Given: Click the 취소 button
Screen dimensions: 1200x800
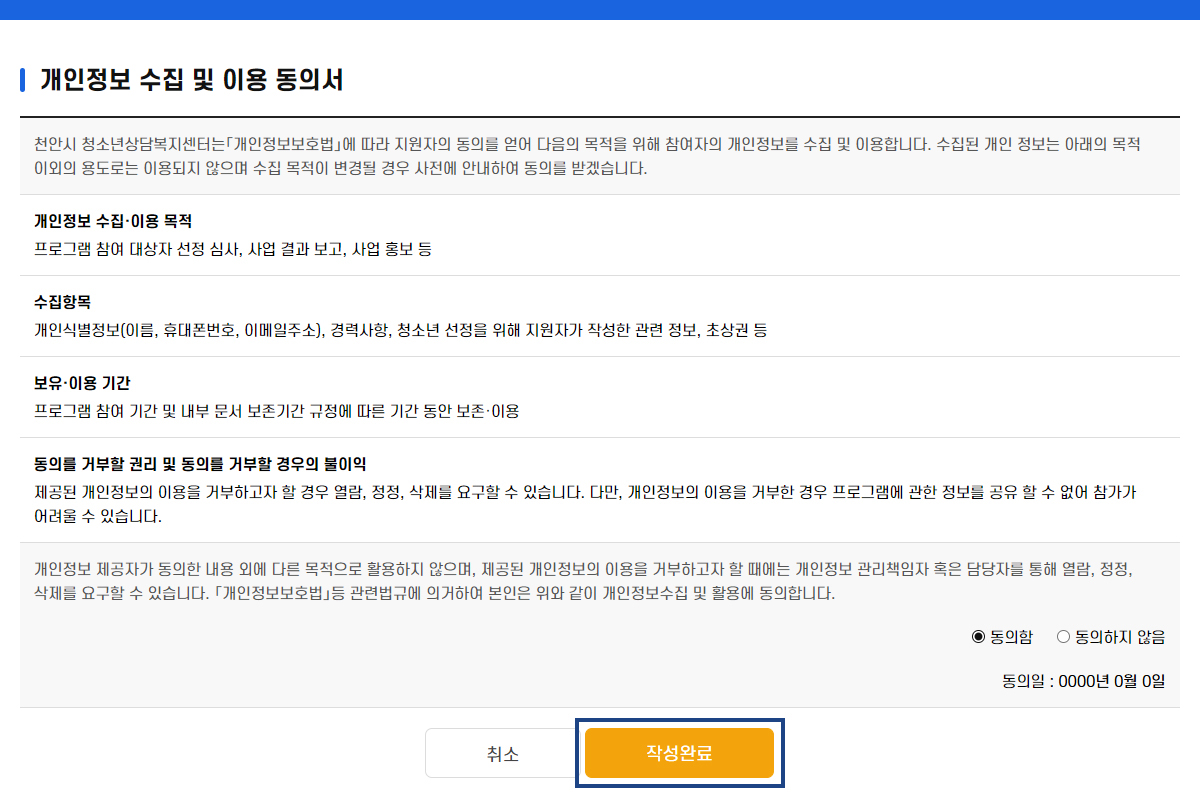Looking at the screenshot, I should (502, 753).
